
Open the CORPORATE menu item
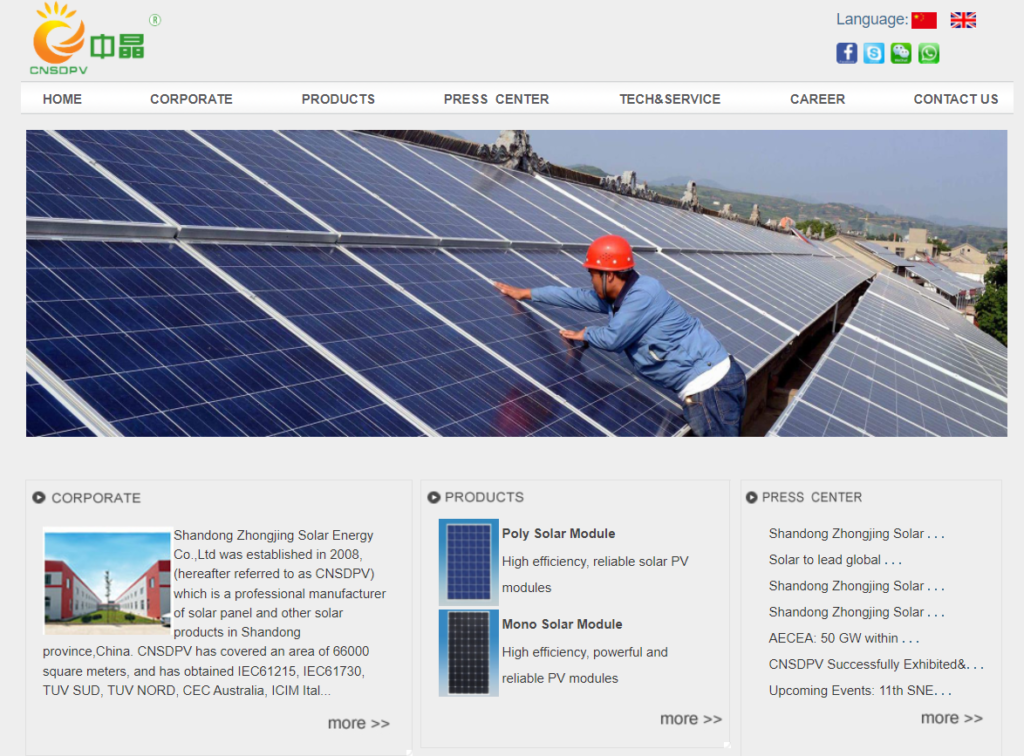pos(191,99)
